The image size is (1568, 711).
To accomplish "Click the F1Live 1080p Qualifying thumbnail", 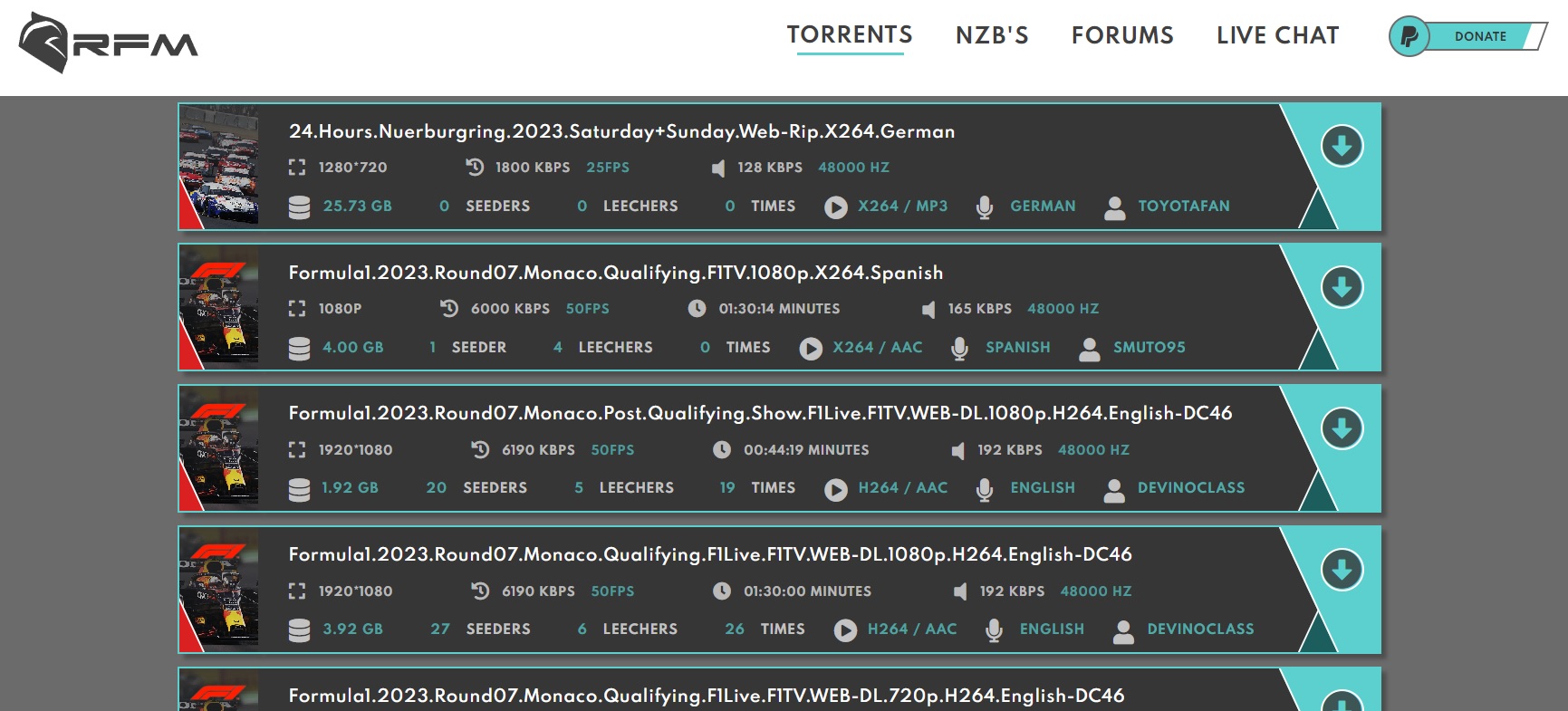I will (219, 590).
